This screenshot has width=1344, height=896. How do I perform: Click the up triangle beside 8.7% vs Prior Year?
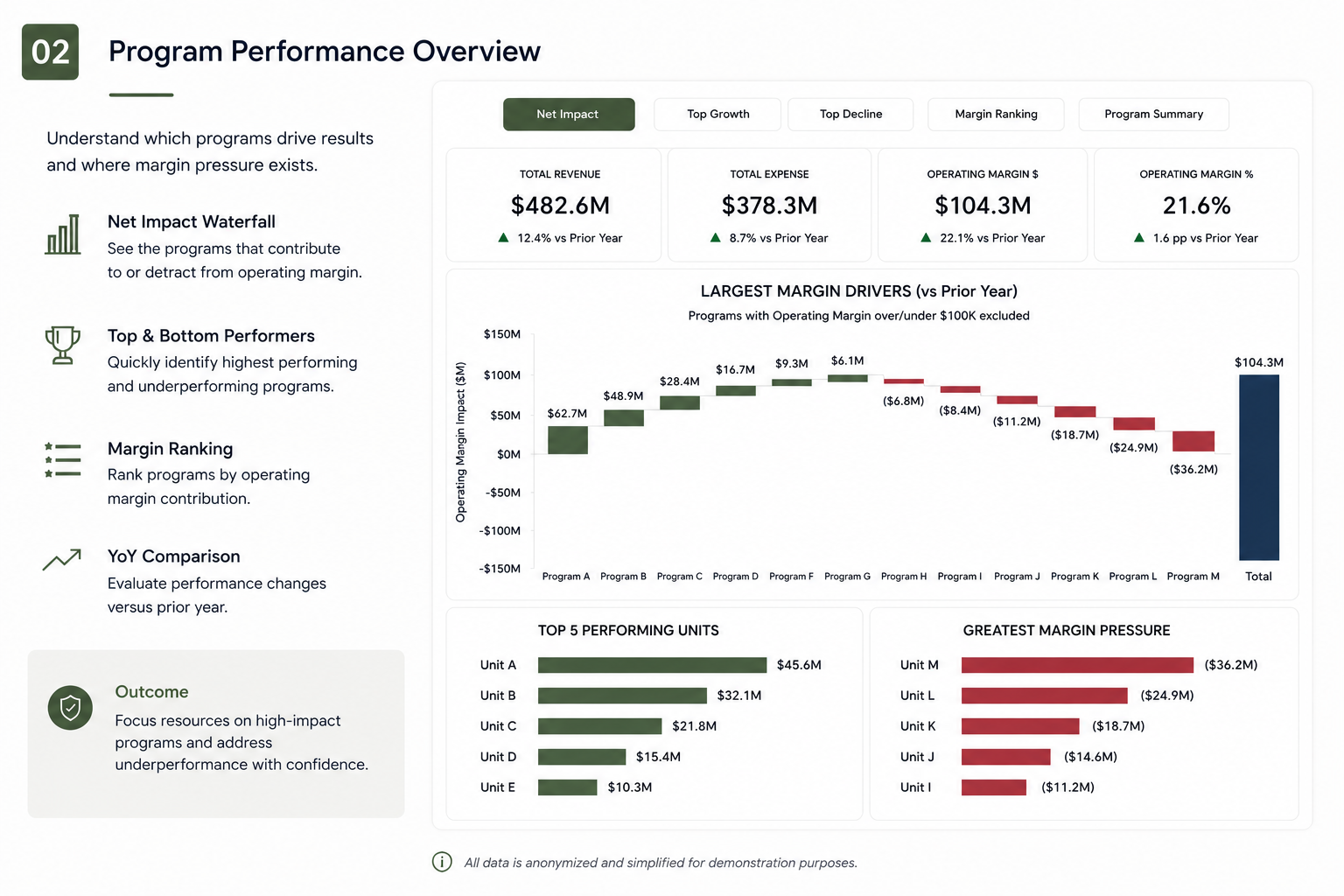click(x=715, y=237)
